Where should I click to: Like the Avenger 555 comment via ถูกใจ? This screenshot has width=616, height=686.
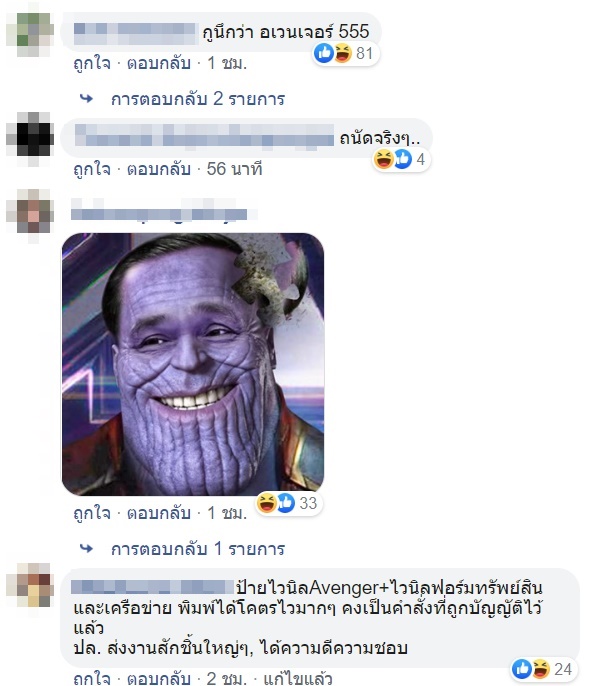92,64
